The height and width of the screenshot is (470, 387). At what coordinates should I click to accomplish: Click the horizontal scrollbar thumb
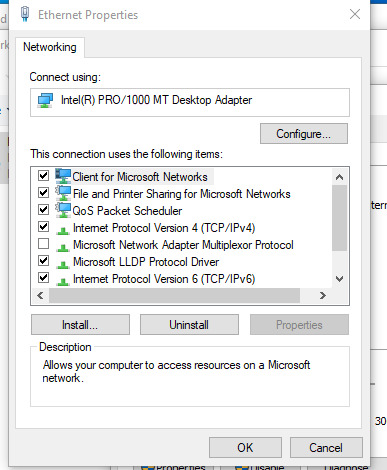tap(174, 296)
